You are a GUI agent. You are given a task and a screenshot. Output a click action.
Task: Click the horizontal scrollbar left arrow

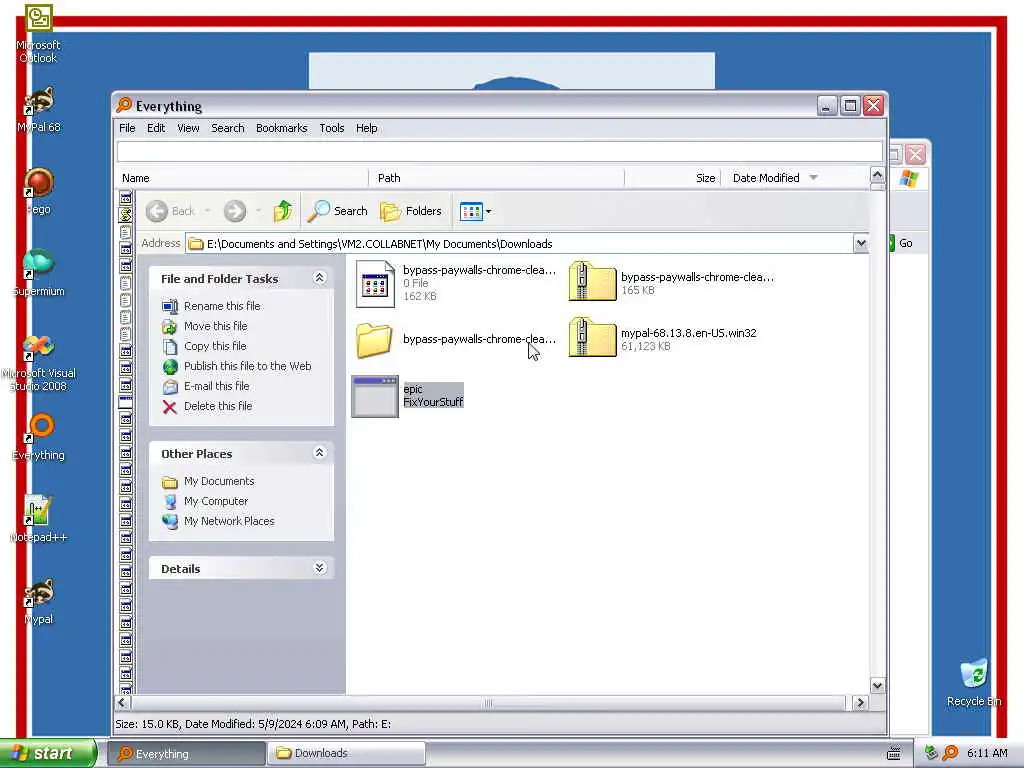click(x=122, y=703)
